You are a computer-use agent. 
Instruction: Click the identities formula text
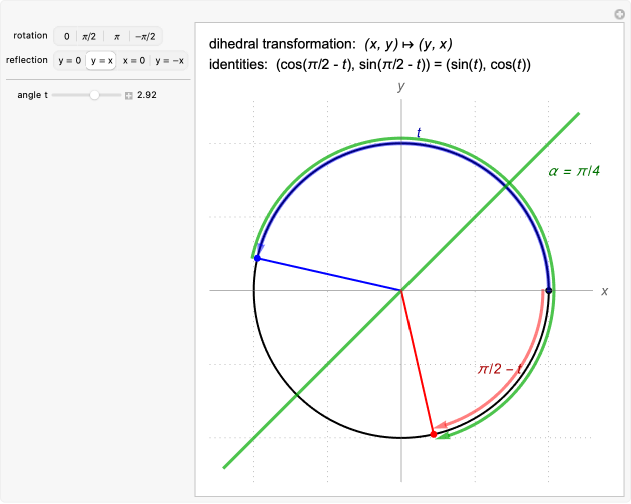[370, 64]
